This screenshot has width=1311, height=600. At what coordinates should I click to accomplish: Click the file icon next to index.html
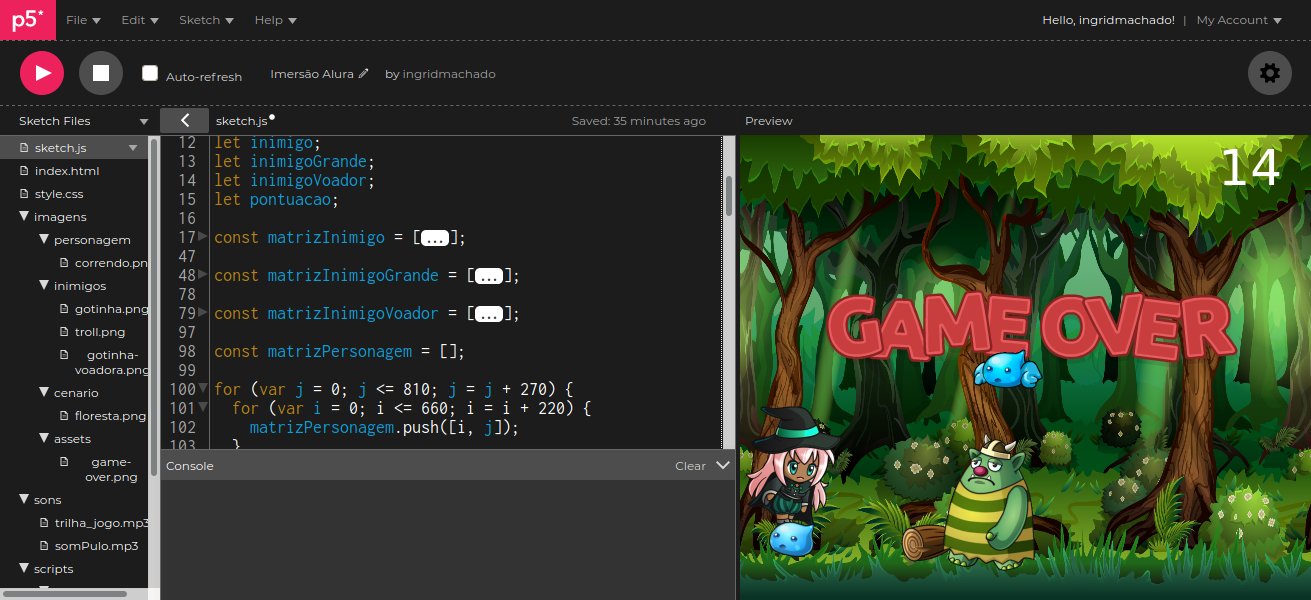click(x=25, y=171)
